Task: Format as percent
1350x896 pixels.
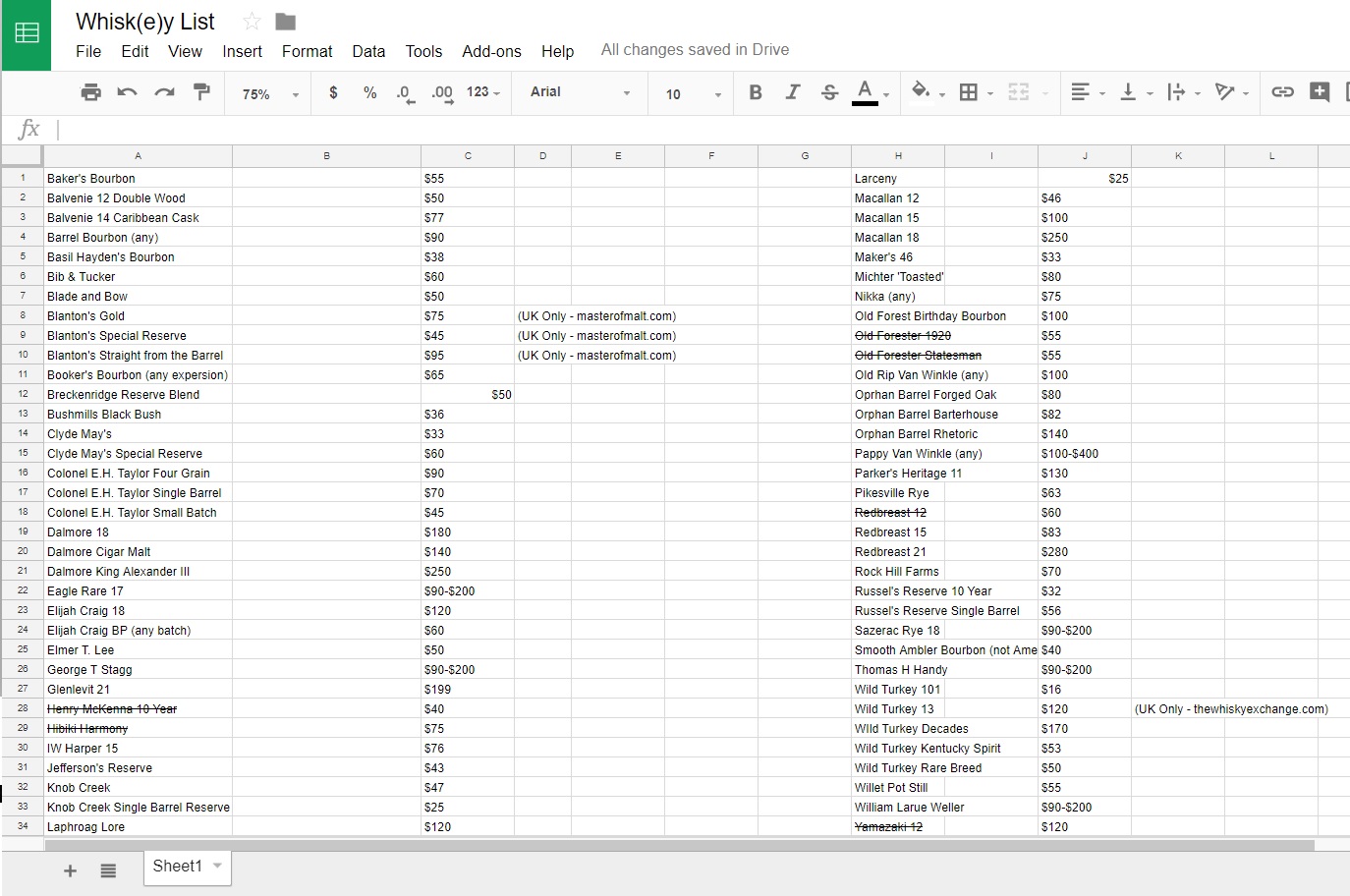Action: [x=370, y=92]
